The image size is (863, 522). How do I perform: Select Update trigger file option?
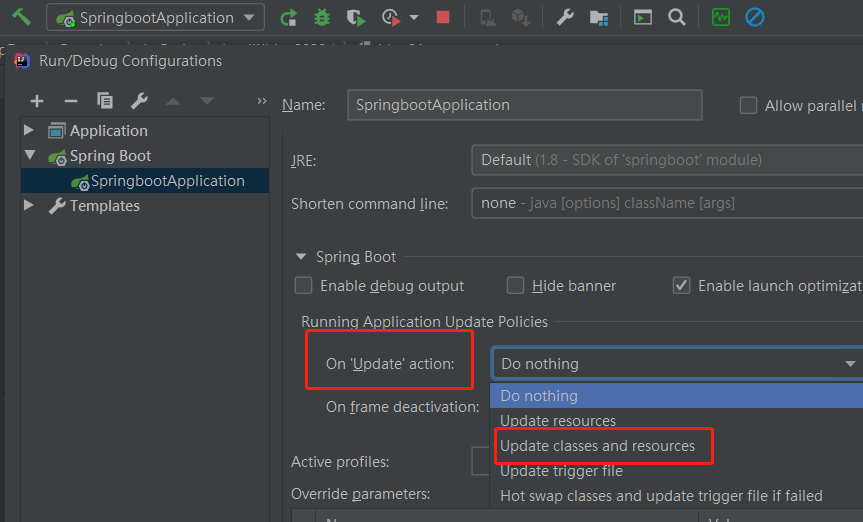[x=676, y=471]
